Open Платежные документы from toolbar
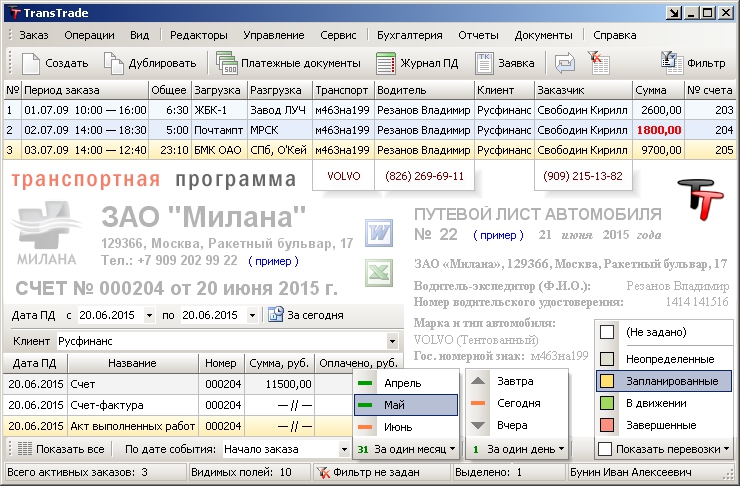This screenshot has width=740, height=486. coord(227,63)
